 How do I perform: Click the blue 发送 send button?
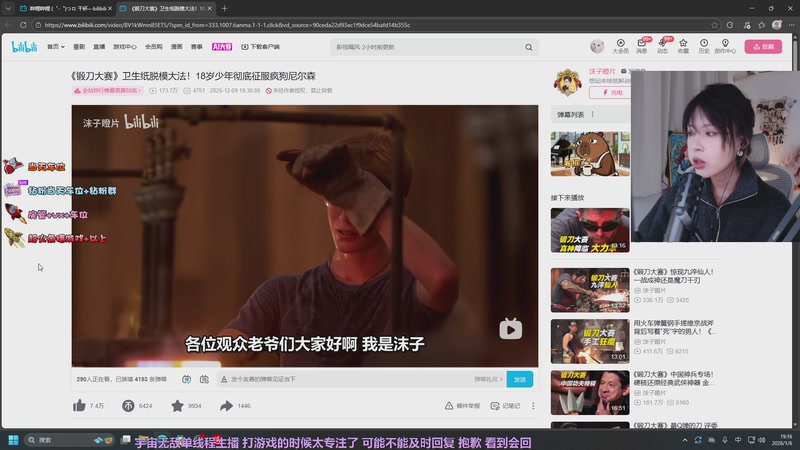pyautogui.click(x=519, y=379)
